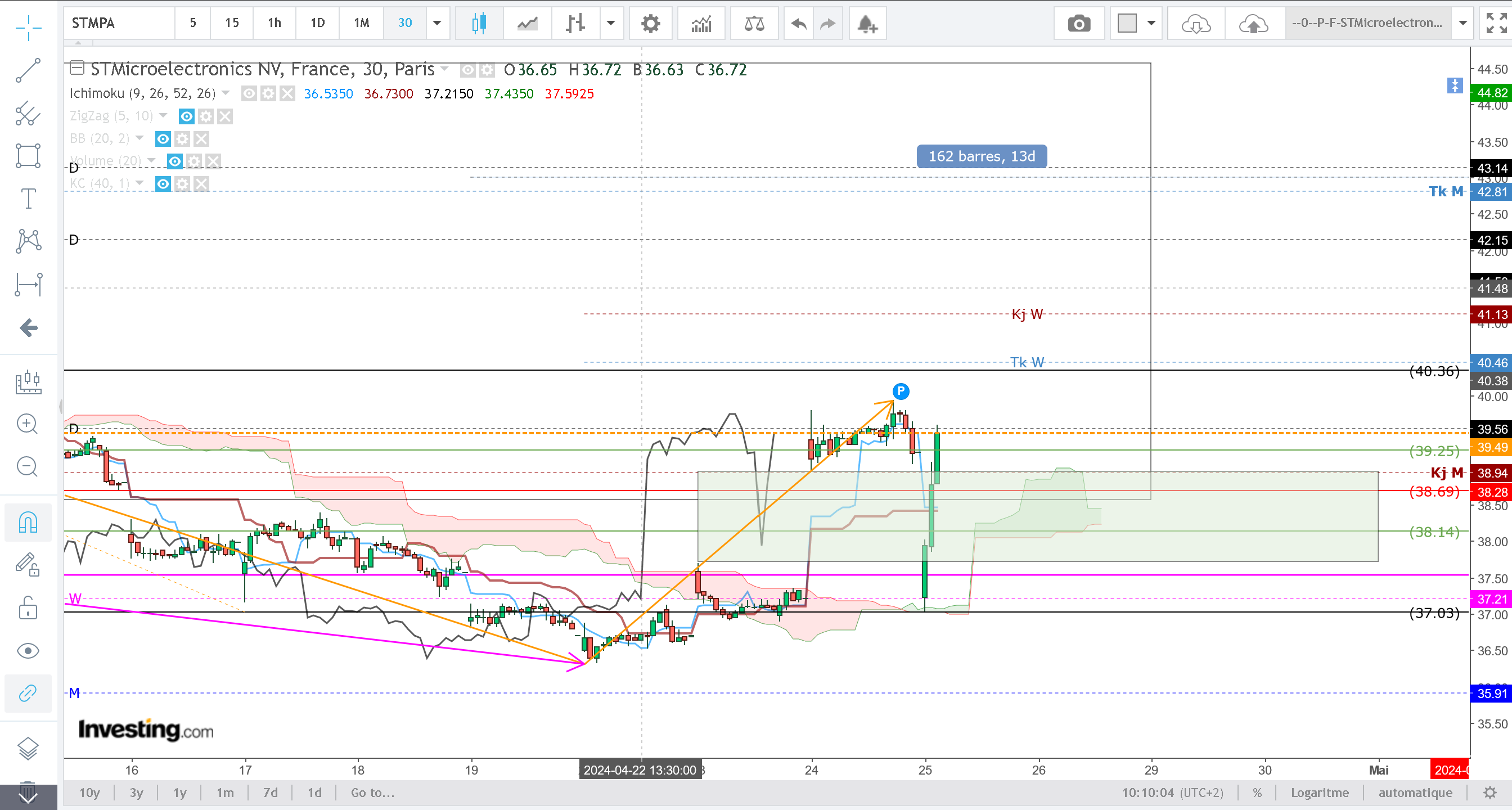Screen dimensions: 1512x810
Task: Select the XABCD pattern tool
Action: point(28,241)
